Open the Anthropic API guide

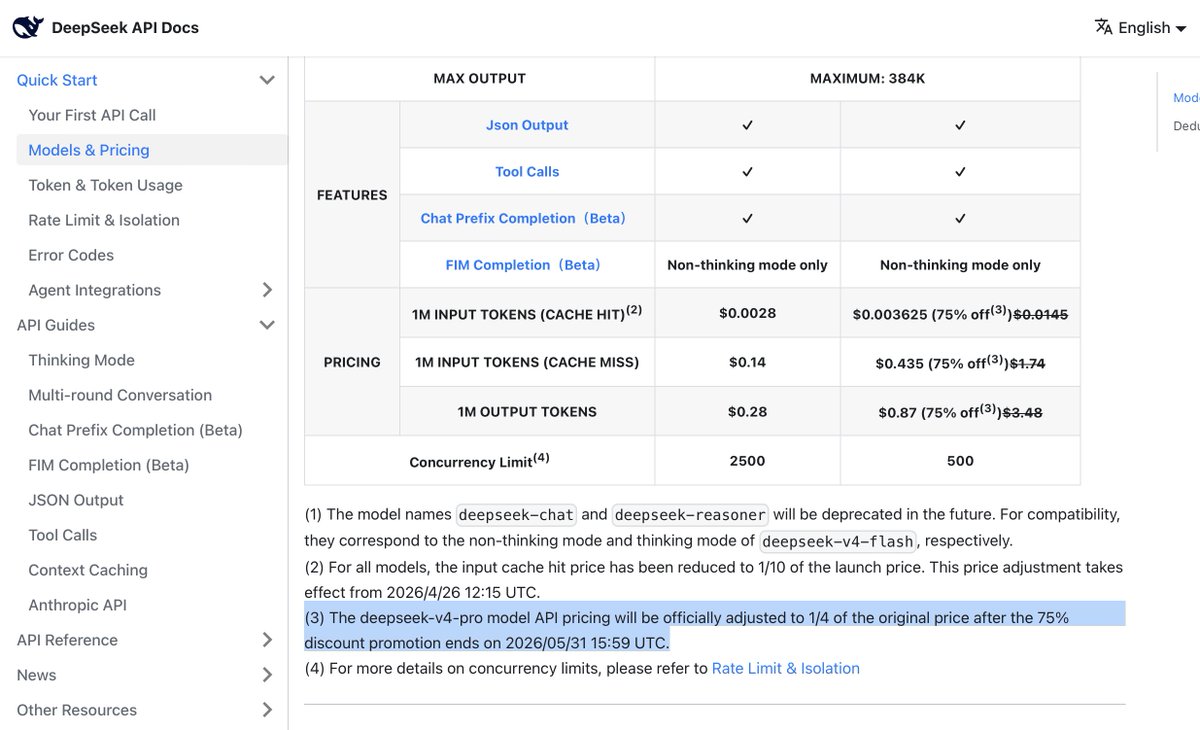pyautogui.click(x=77, y=605)
